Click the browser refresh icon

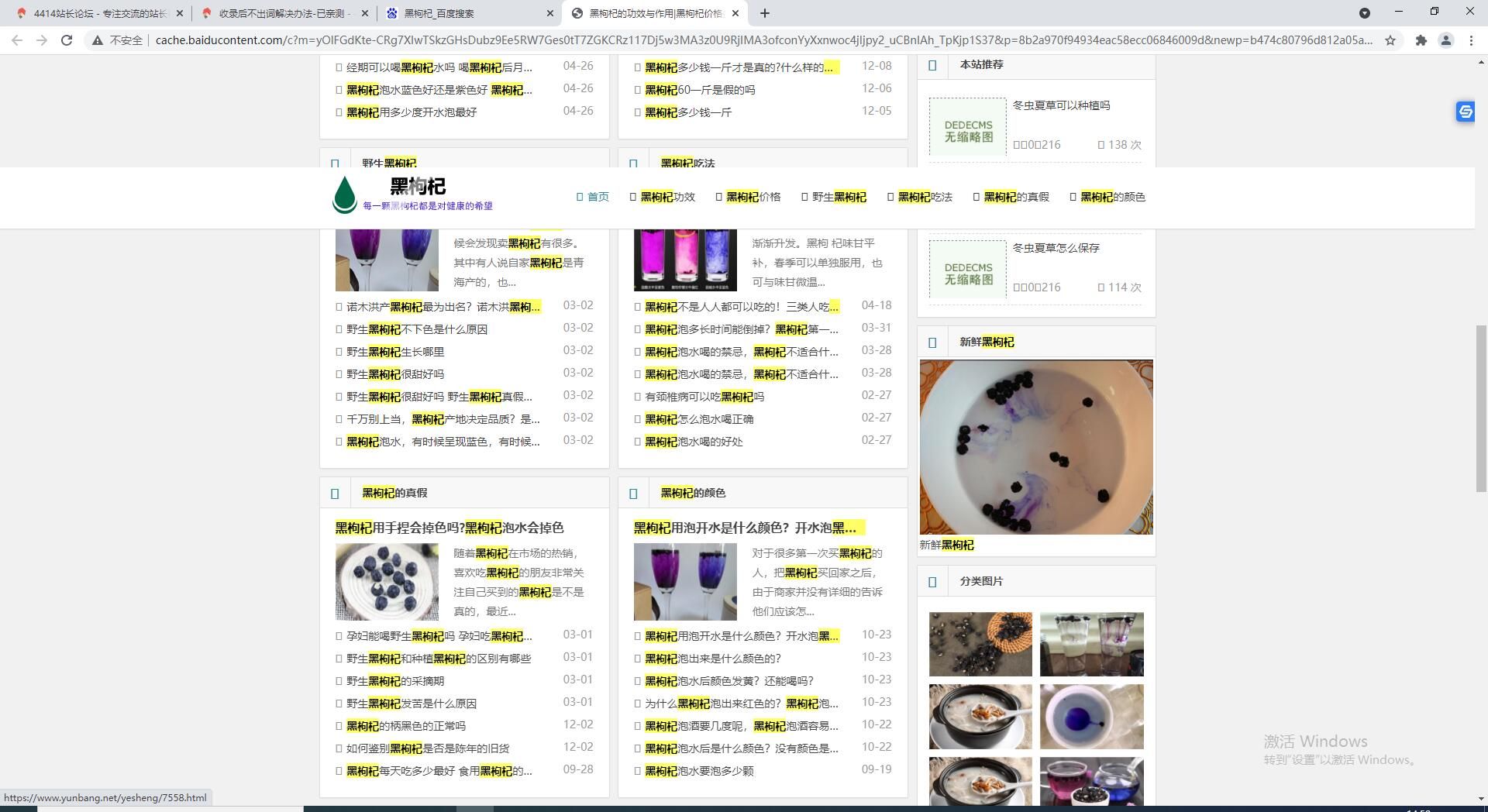[x=66, y=40]
